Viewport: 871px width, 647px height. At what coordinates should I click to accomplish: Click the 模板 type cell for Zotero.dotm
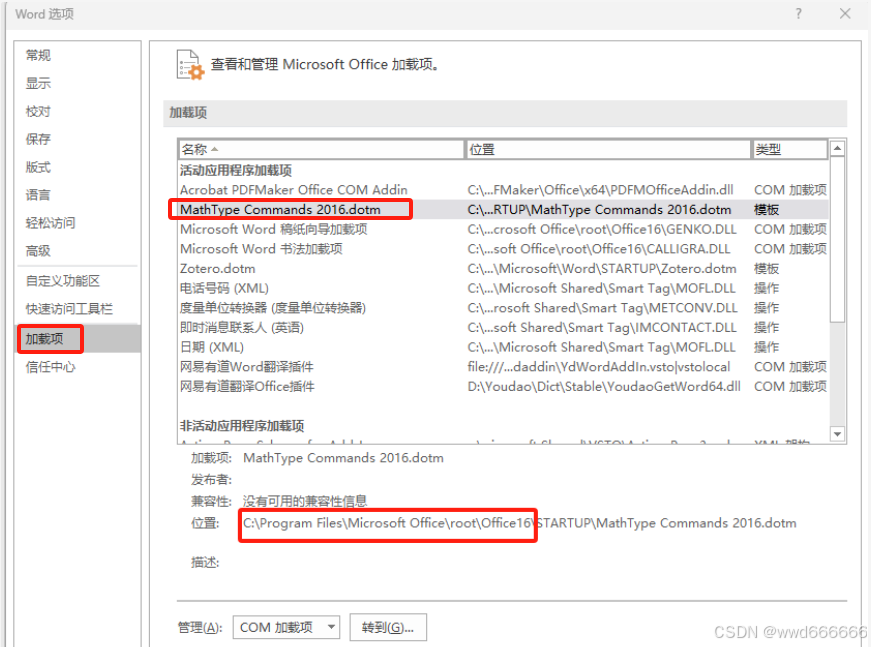click(767, 269)
